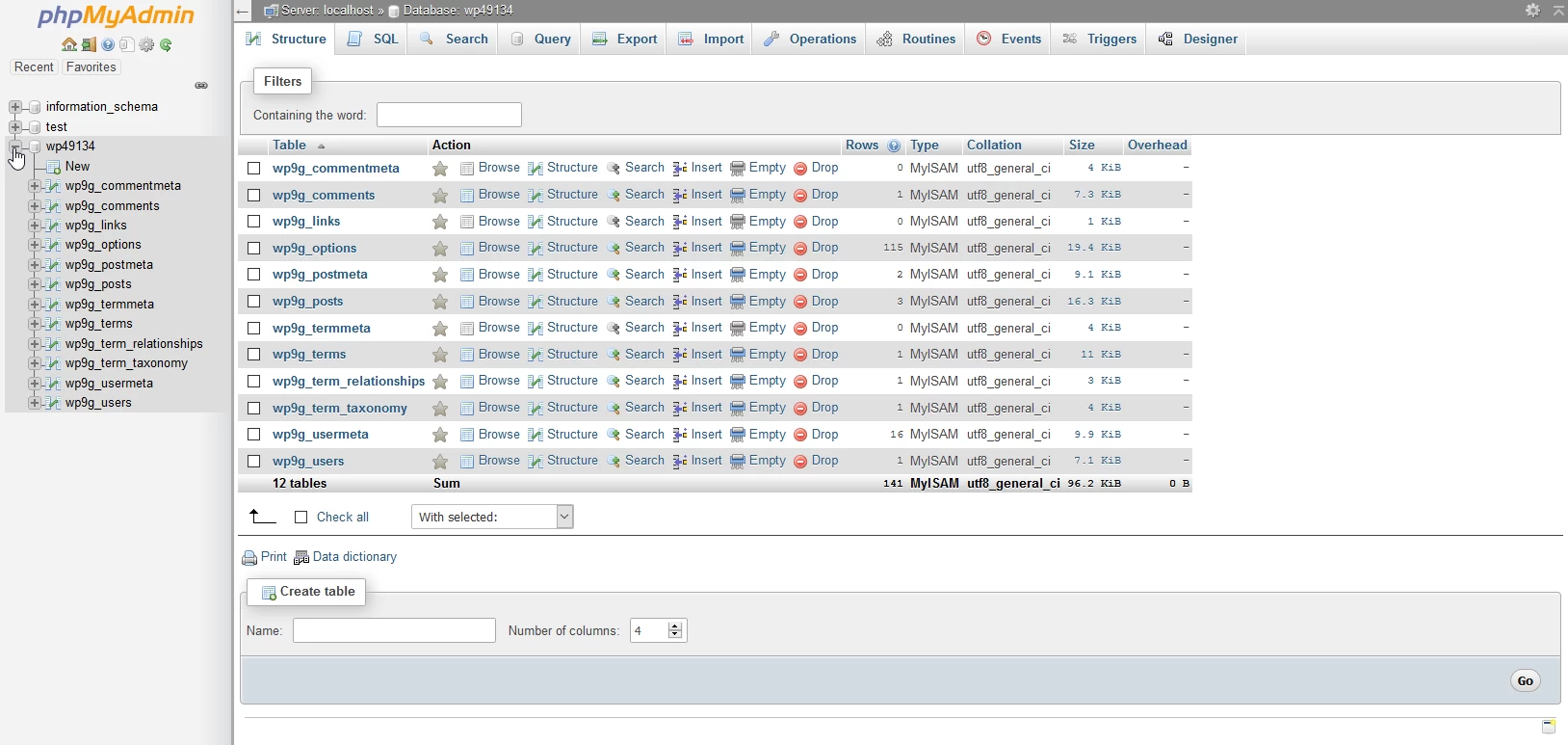
Task: Open navigation panel settings gear icon
Action: tap(146, 44)
